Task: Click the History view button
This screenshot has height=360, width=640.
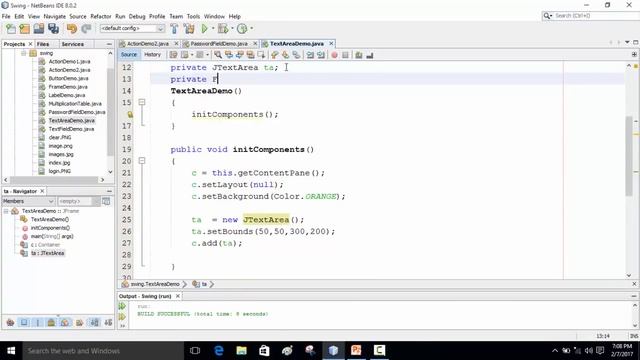Action: click(152, 55)
